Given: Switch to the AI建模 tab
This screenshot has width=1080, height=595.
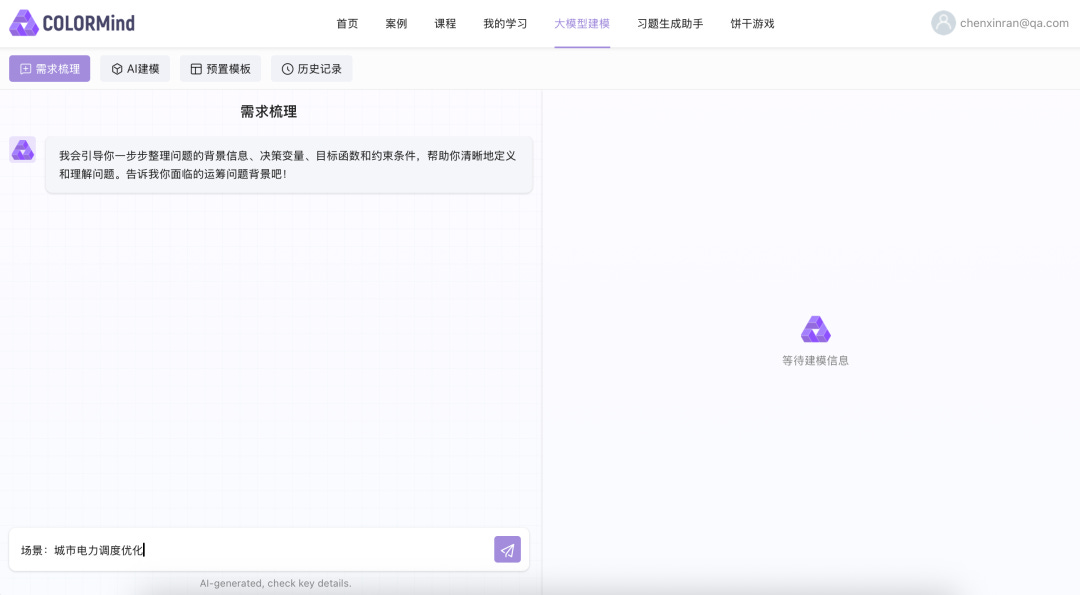Looking at the screenshot, I should click(x=135, y=69).
